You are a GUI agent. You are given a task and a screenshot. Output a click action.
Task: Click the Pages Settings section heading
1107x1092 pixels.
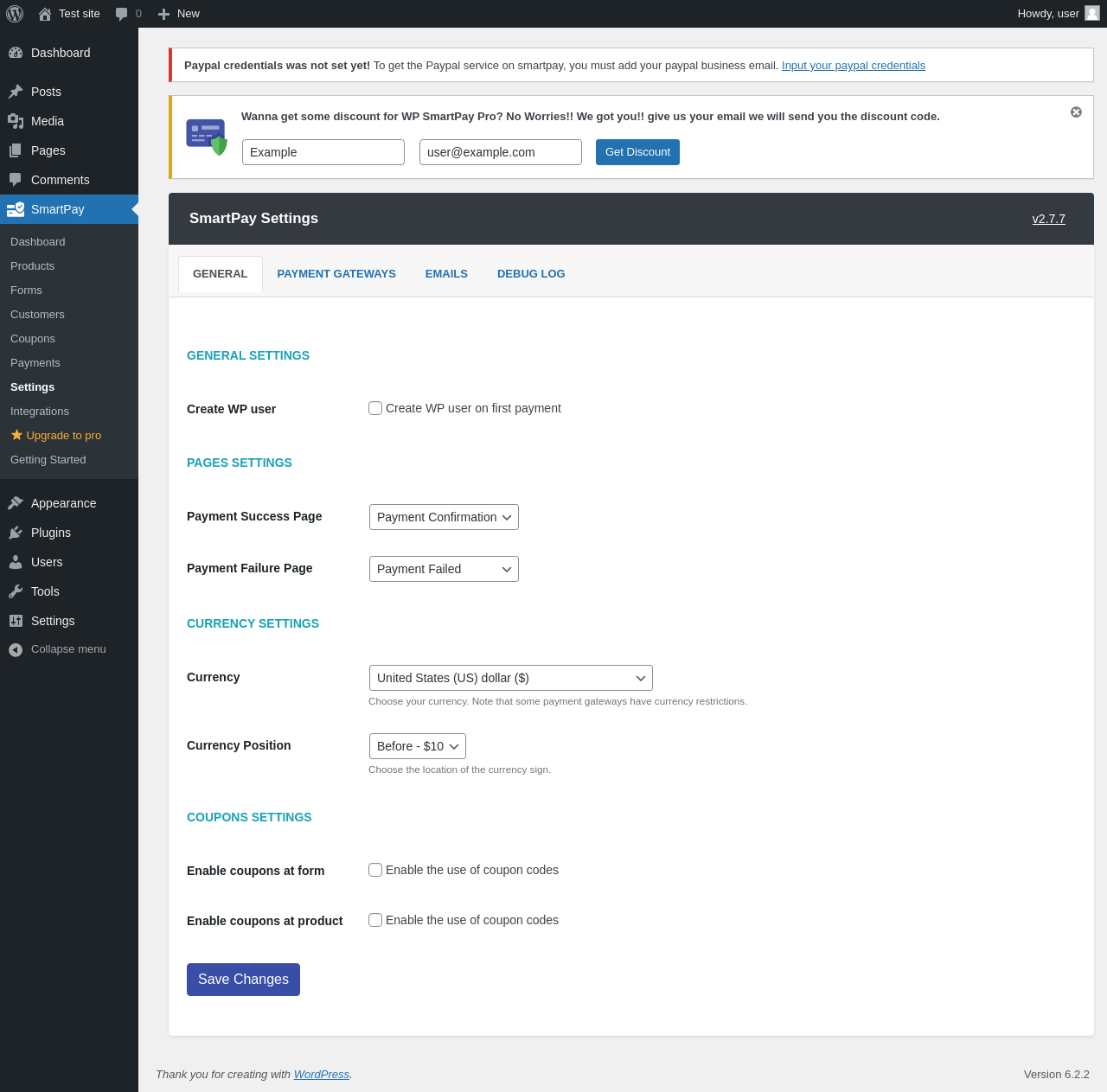240,463
